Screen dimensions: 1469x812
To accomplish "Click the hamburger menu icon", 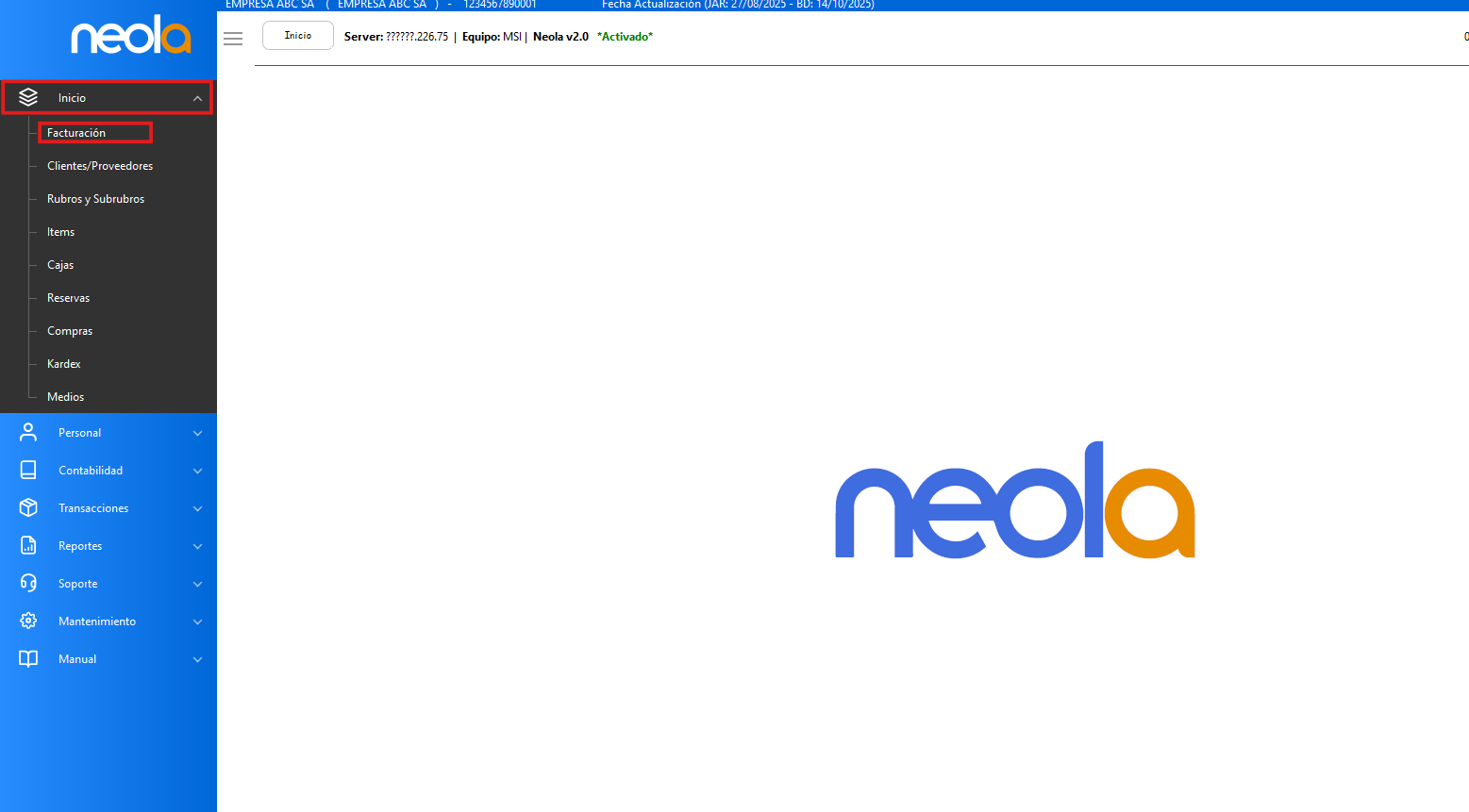I will [x=233, y=39].
